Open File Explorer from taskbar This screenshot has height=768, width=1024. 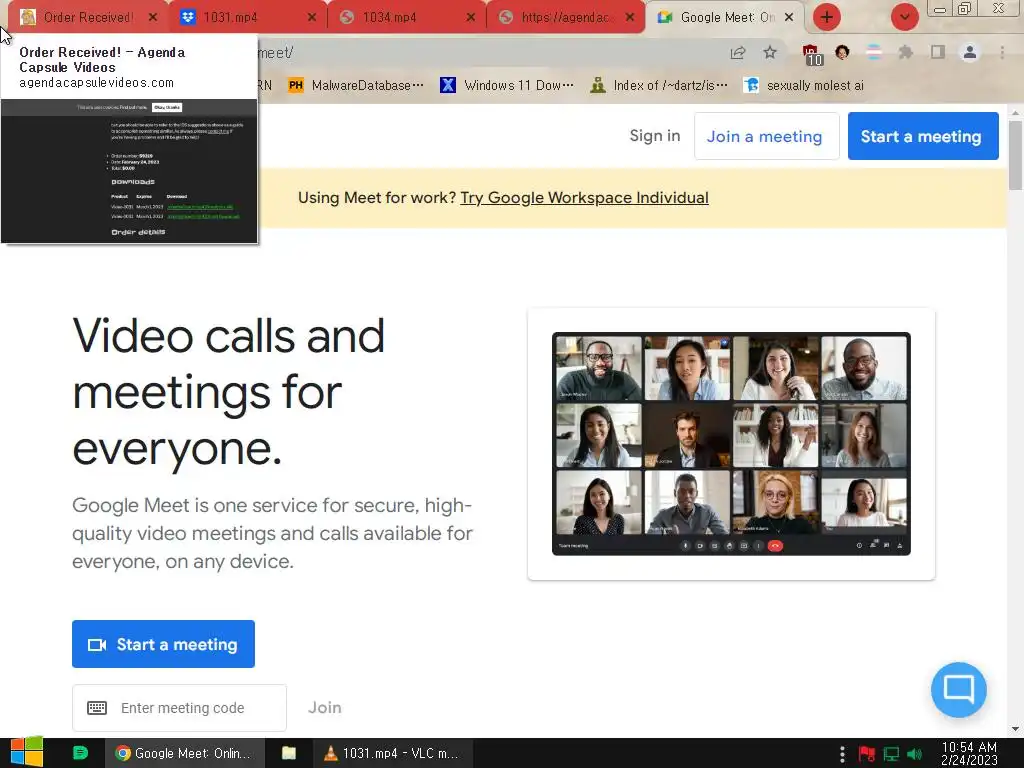[289, 753]
